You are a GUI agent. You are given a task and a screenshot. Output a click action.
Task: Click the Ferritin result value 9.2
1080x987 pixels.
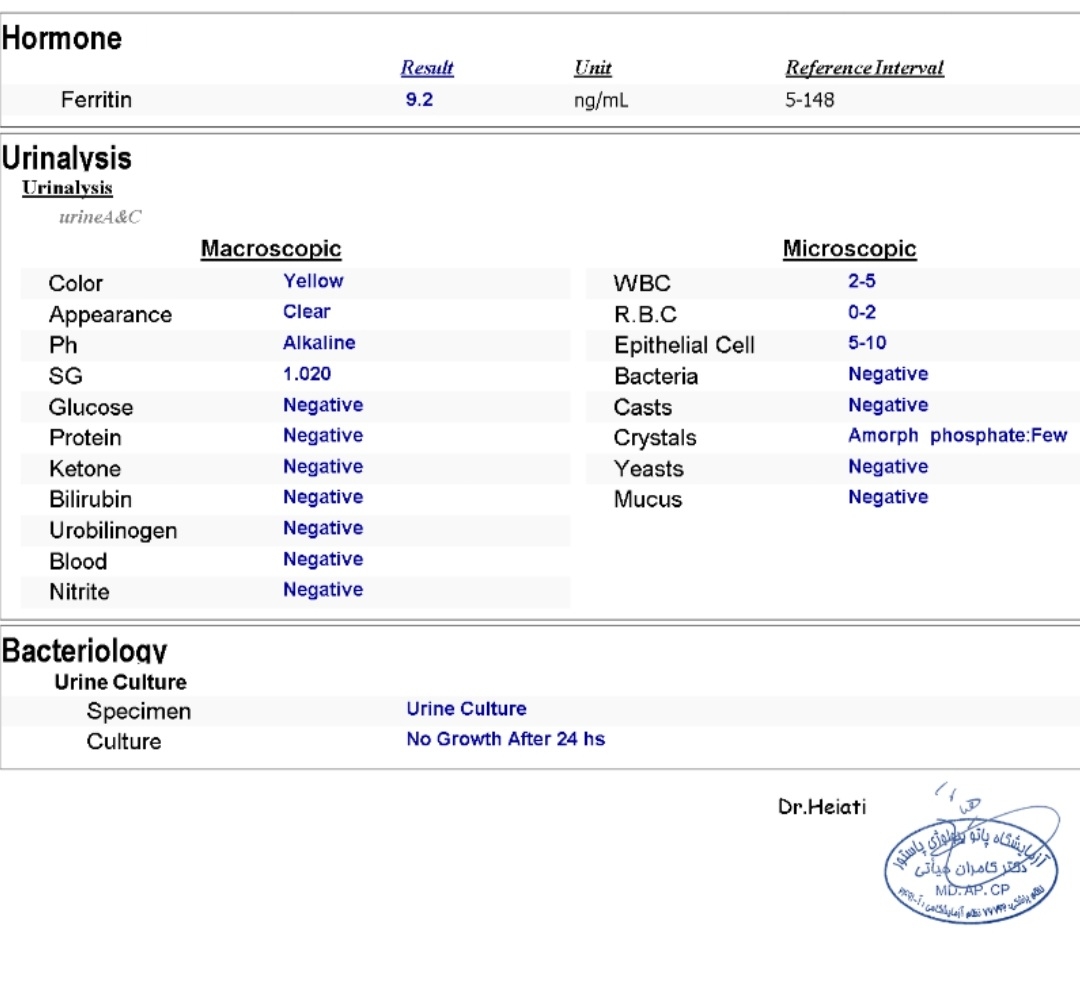tap(419, 100)
